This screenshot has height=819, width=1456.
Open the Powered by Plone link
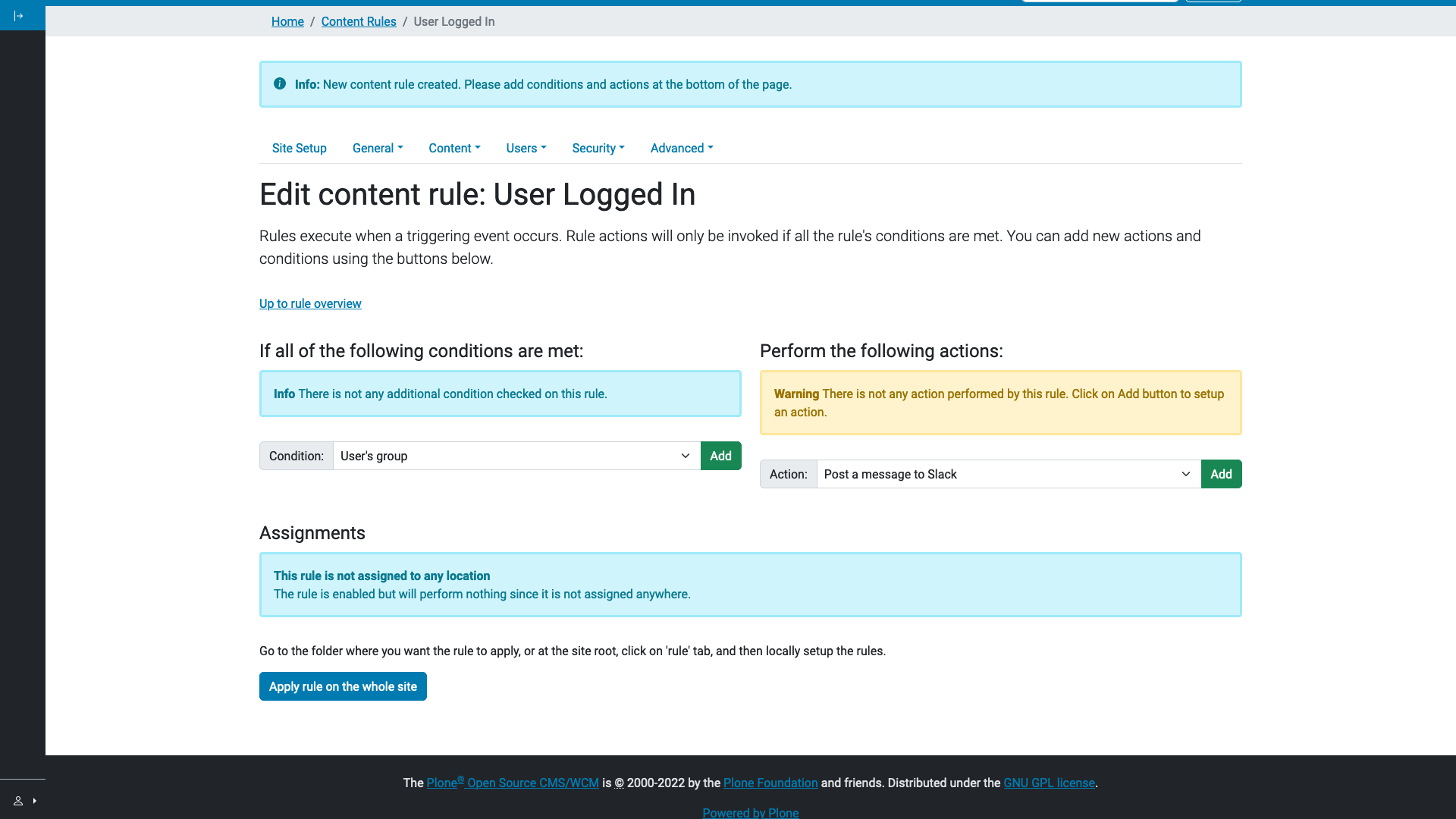pos(751,812)
